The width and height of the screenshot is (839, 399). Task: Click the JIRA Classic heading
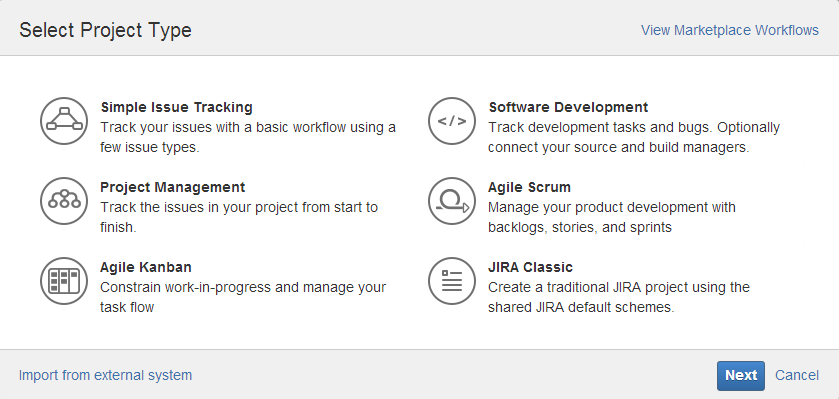(530, 267)
